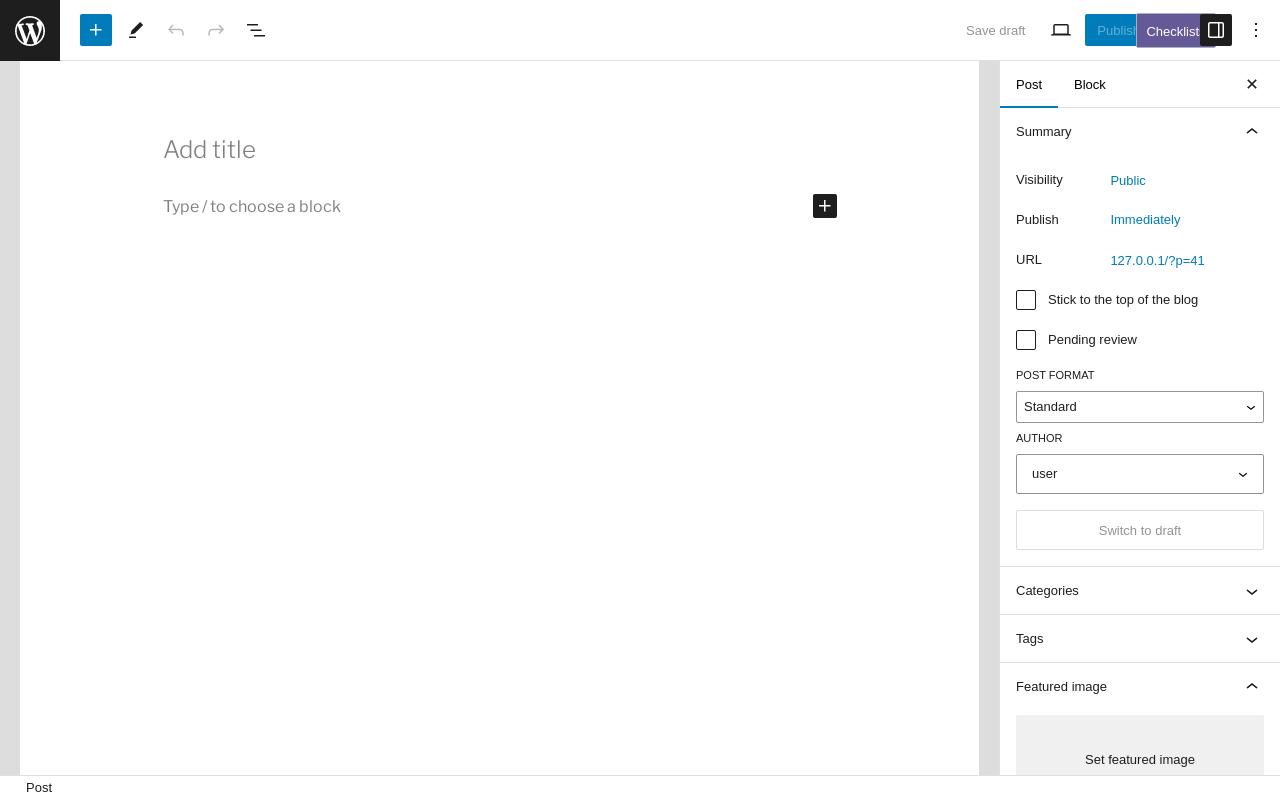1280x800 pixels.
Task: Click the WordPress logo to view posts
Action: tap(30, 30)
